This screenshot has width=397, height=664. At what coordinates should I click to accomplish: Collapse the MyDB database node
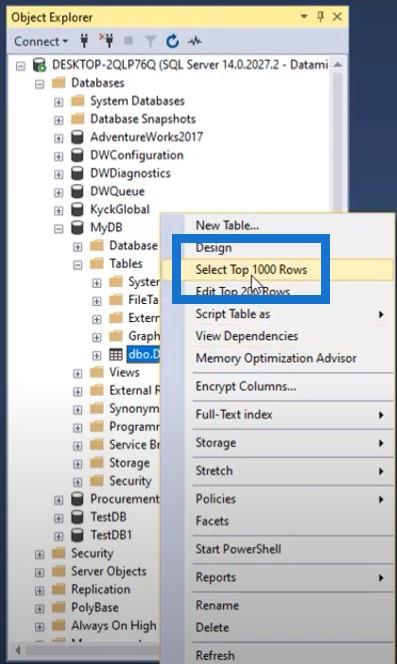pos(58,229)
